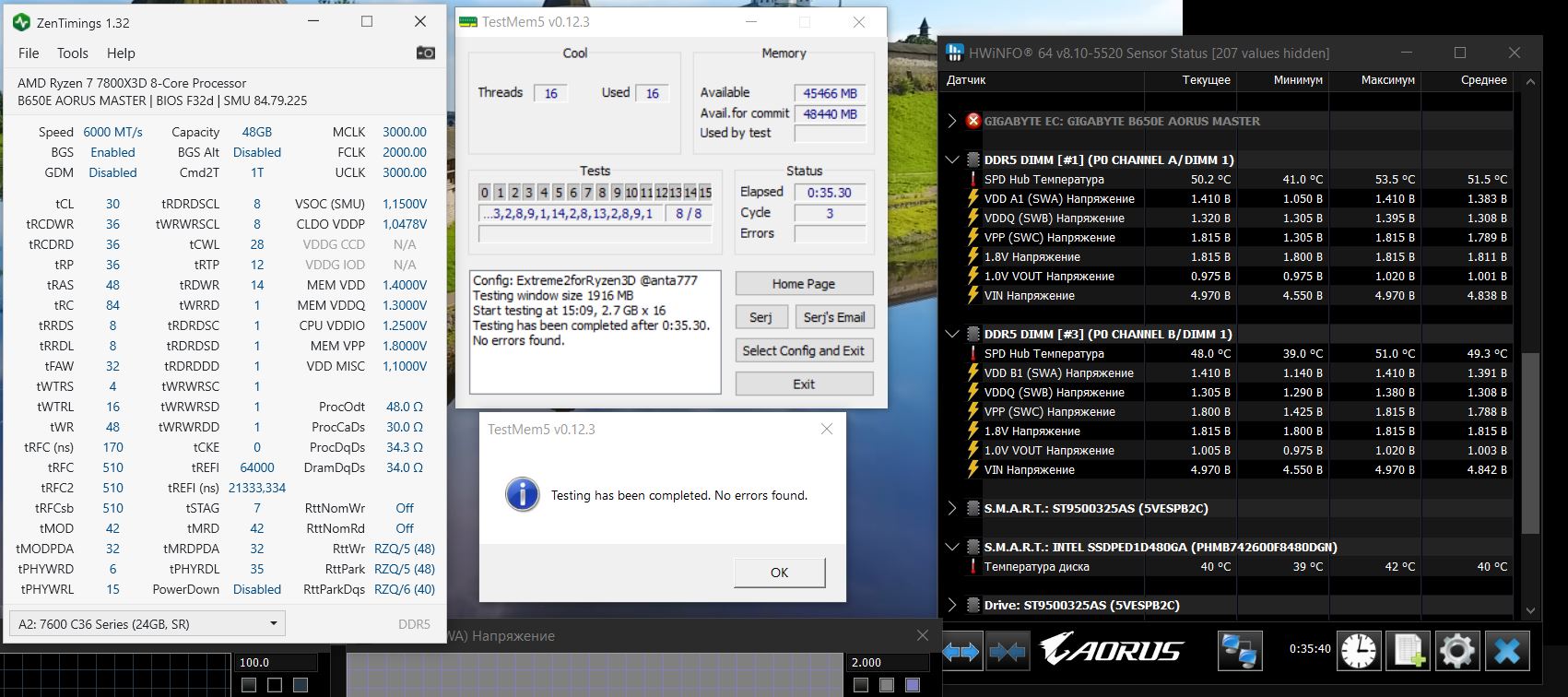Click the Serj button in TestMem5

tap(761, 317)
